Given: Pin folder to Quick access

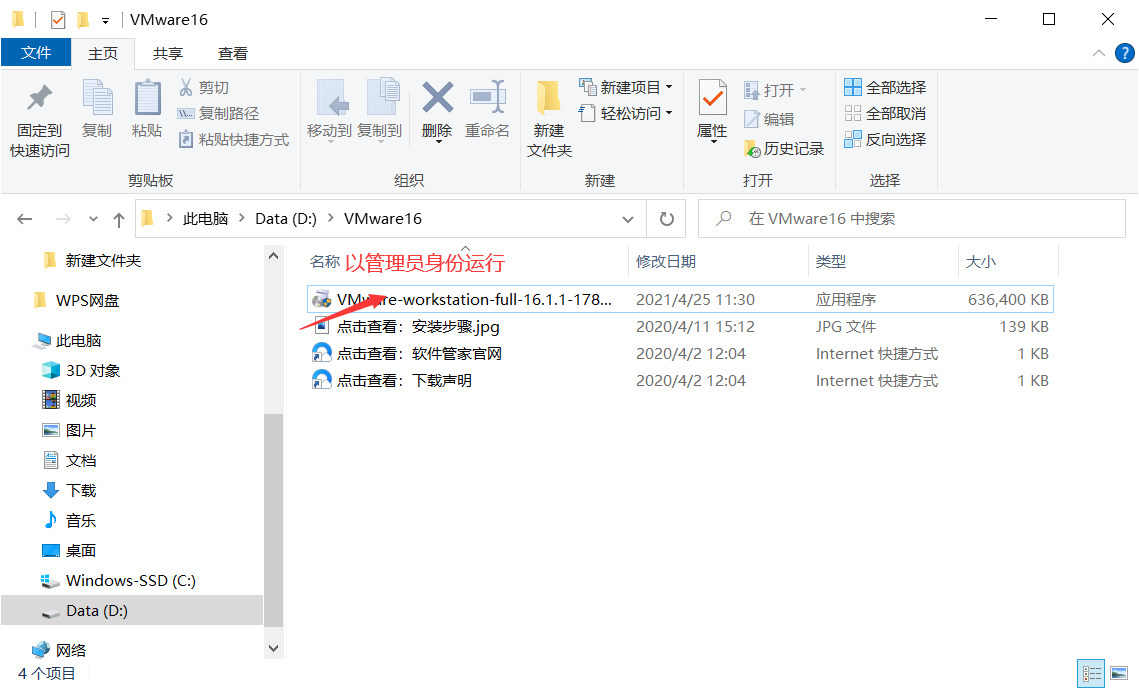Looking at the screenshot, I should [x=39, y=120].
